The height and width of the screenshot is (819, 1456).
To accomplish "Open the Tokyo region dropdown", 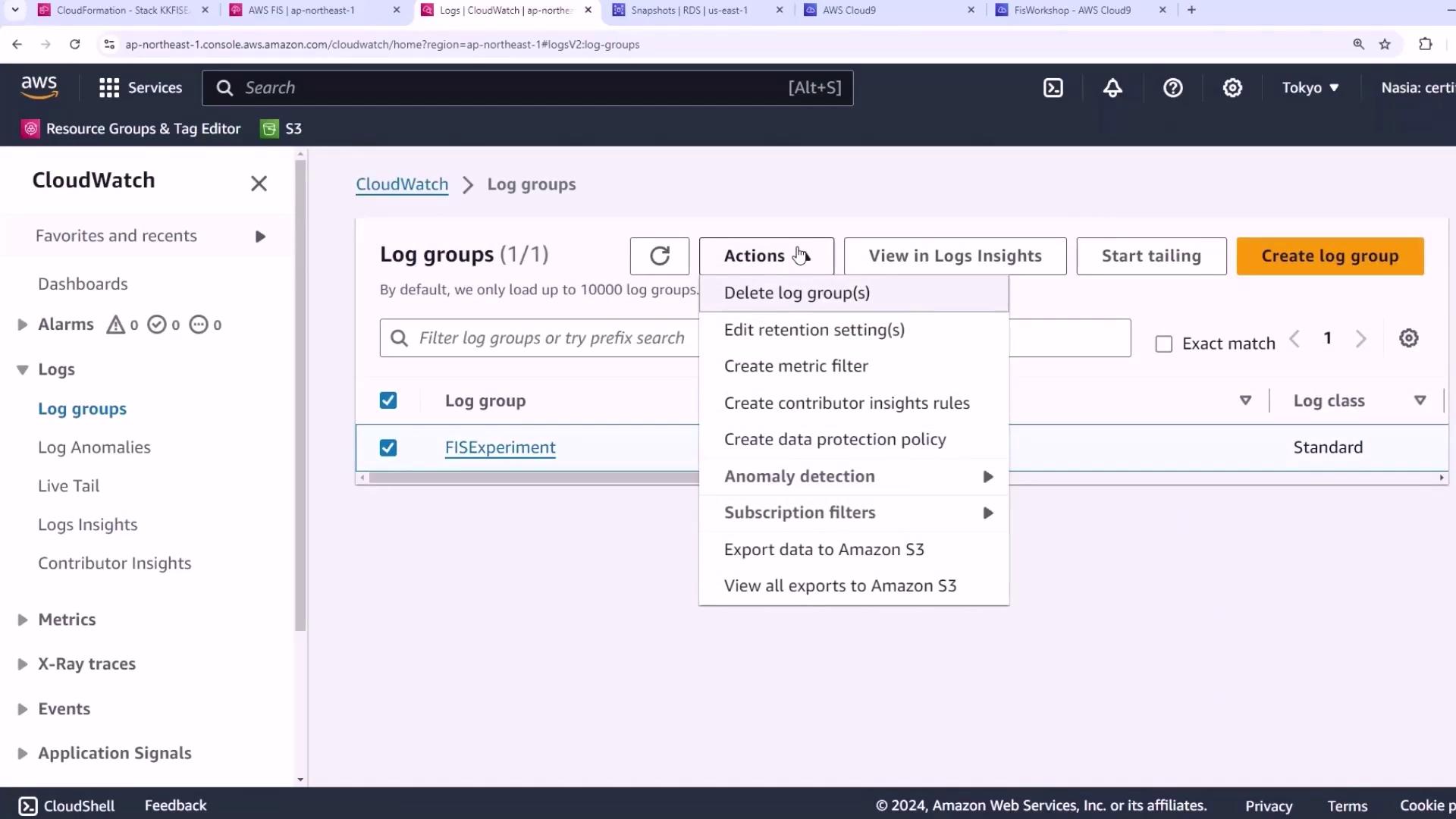I will pos(1310,88).
